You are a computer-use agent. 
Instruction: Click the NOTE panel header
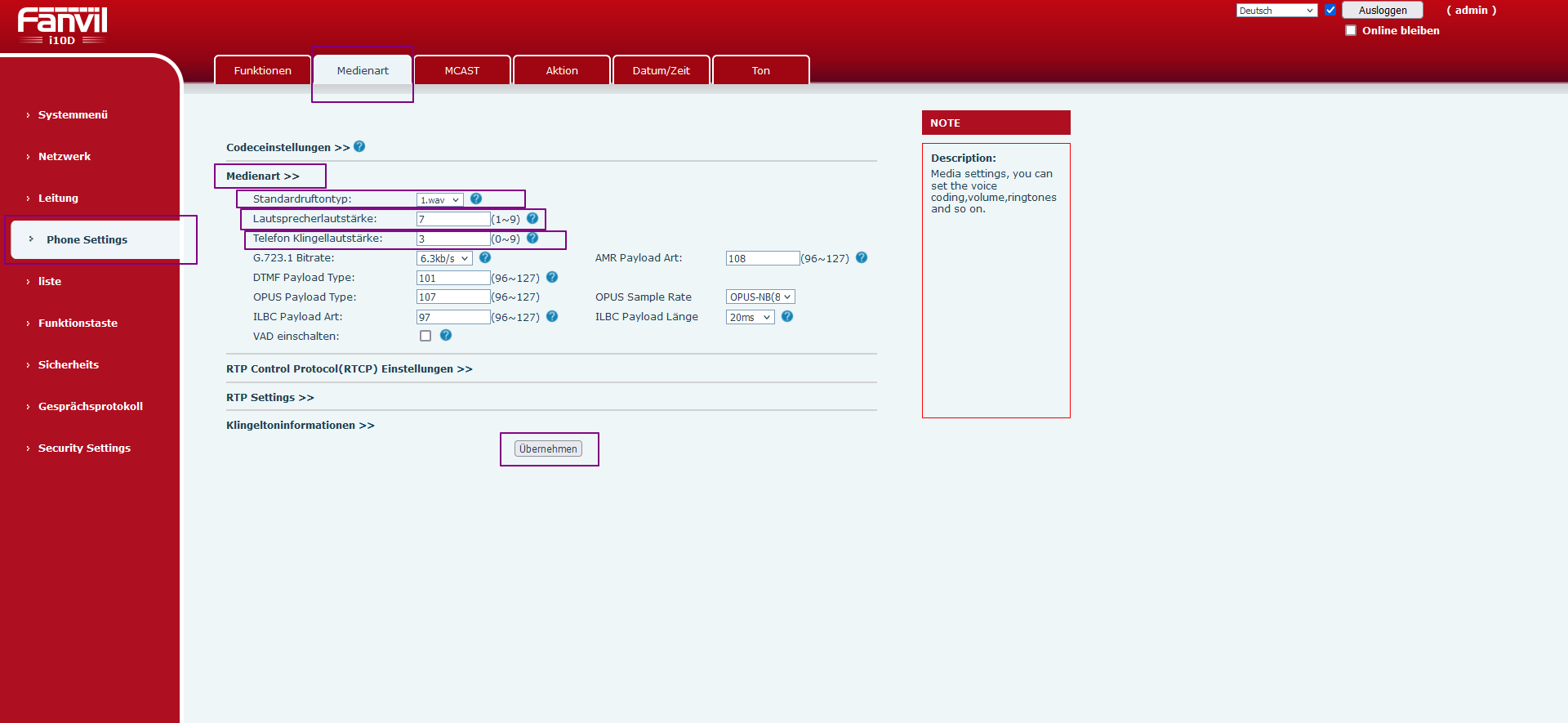[996, 123]
